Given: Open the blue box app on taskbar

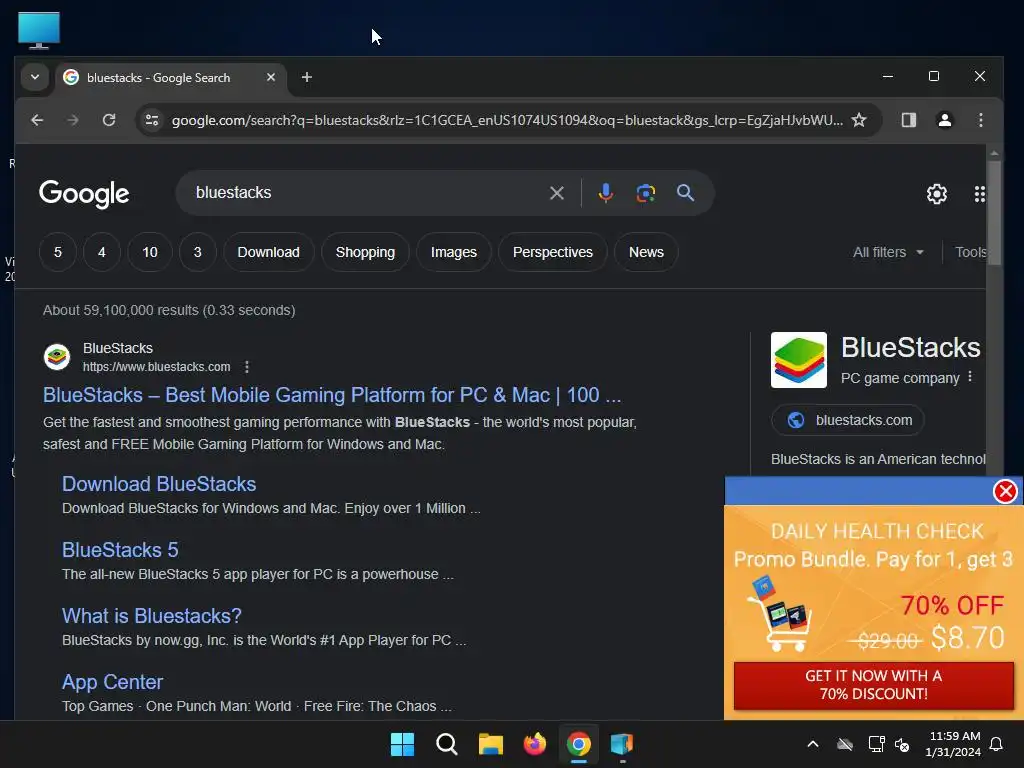Looking at the screenshot, I should pos(622,744).
